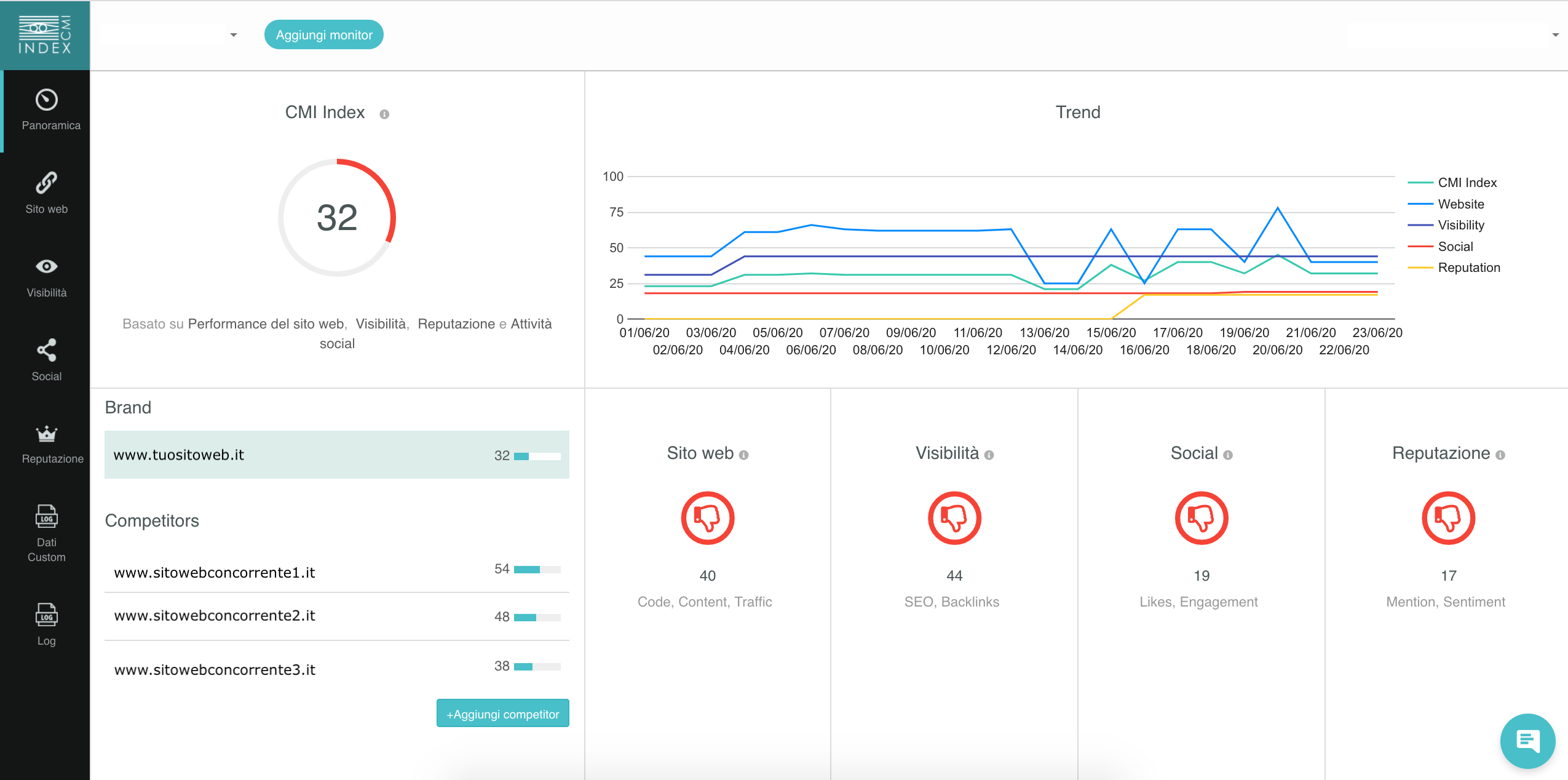This screenshot has height=780, width=1568.
Task: Click the CMI Index info icon
Action: 384,114
